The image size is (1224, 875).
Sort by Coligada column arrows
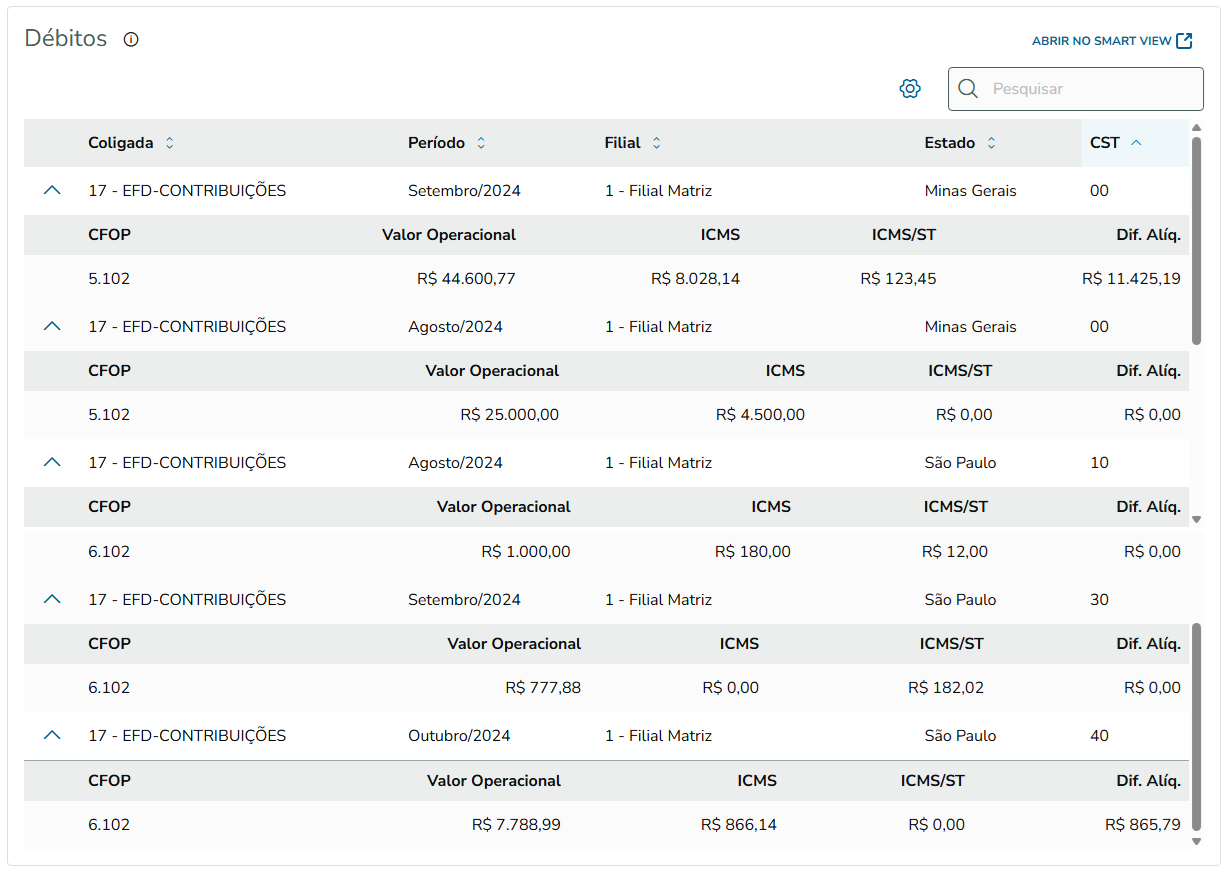tap(169, 143)
